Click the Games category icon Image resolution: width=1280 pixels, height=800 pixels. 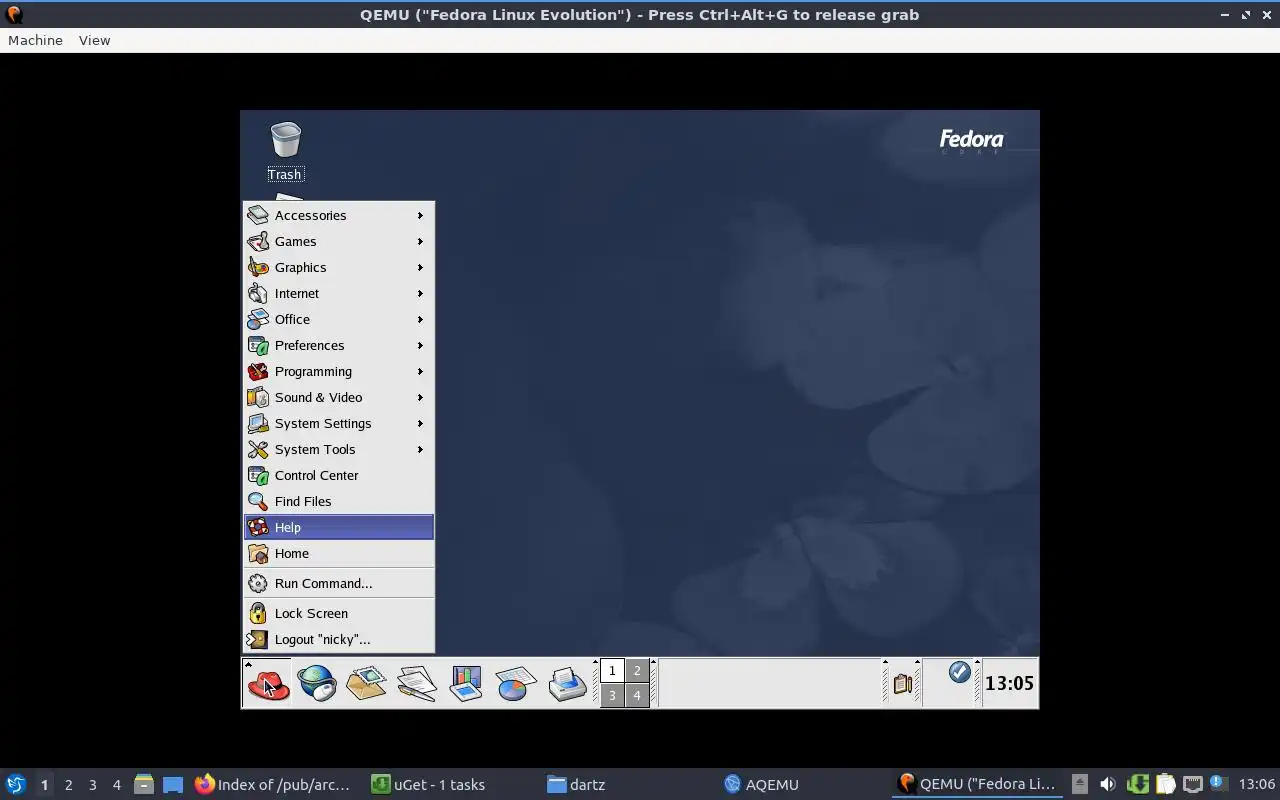(258, 241)
